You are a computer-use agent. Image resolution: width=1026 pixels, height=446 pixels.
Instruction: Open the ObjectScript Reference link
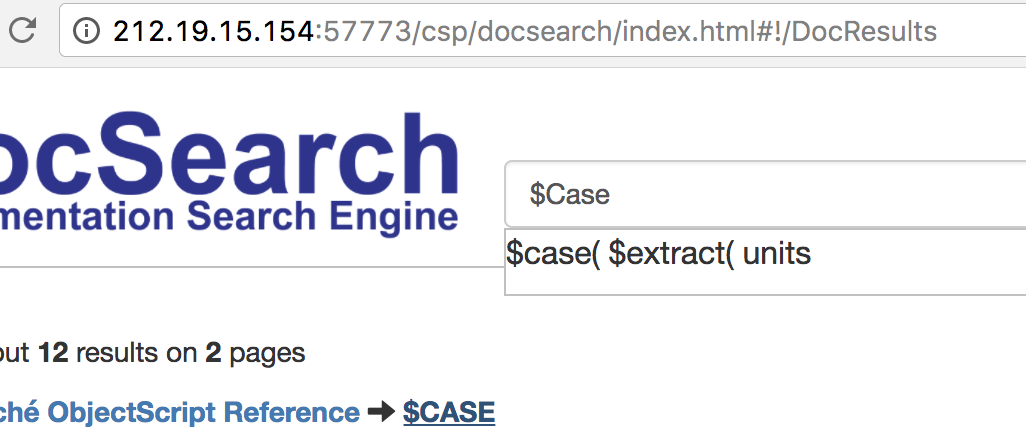click(x=179, y=413)
